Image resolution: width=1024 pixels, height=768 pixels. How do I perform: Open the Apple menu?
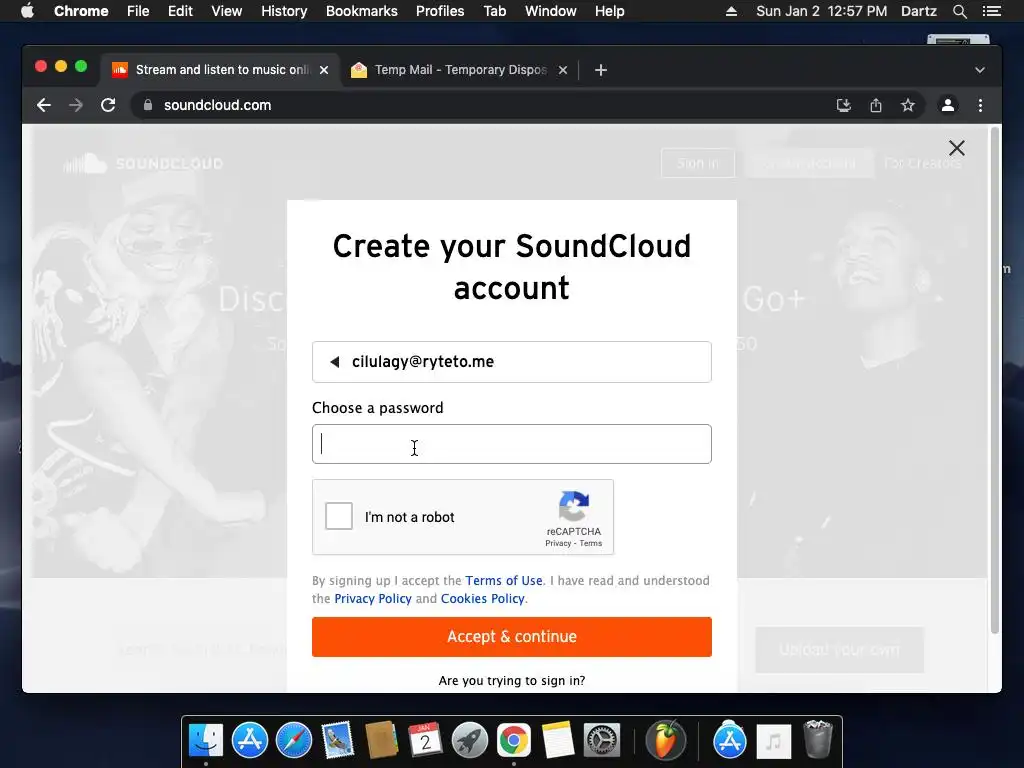[x=27, y=11]
